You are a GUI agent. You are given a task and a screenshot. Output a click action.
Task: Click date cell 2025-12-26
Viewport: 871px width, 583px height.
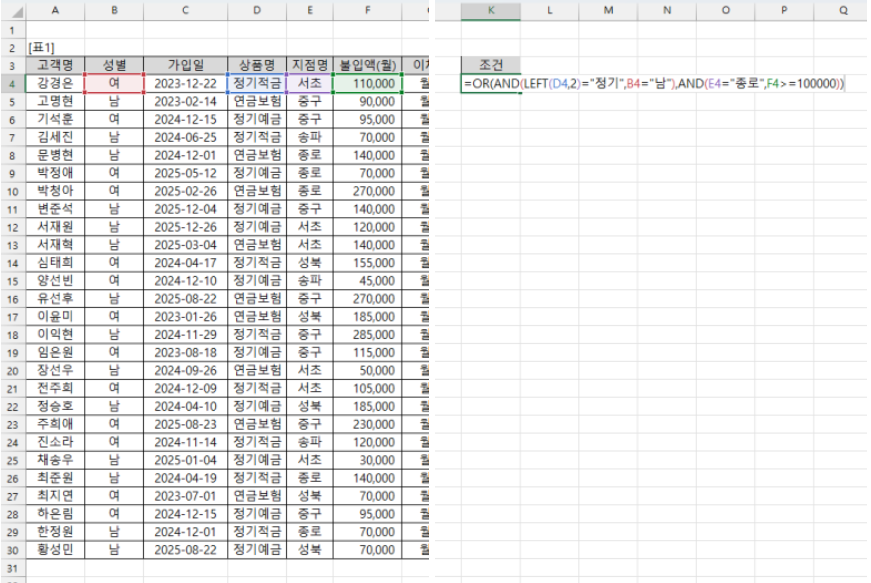(x=185, y=227)
